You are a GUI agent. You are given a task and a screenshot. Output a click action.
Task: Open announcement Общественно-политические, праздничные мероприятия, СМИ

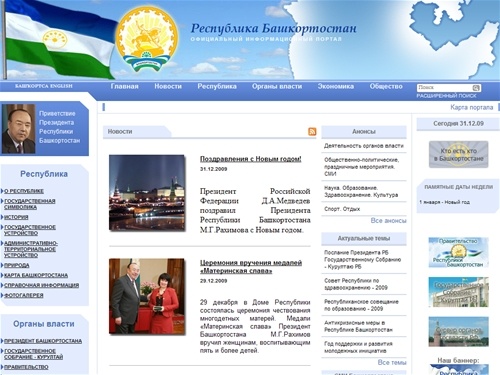pos(361,167)
